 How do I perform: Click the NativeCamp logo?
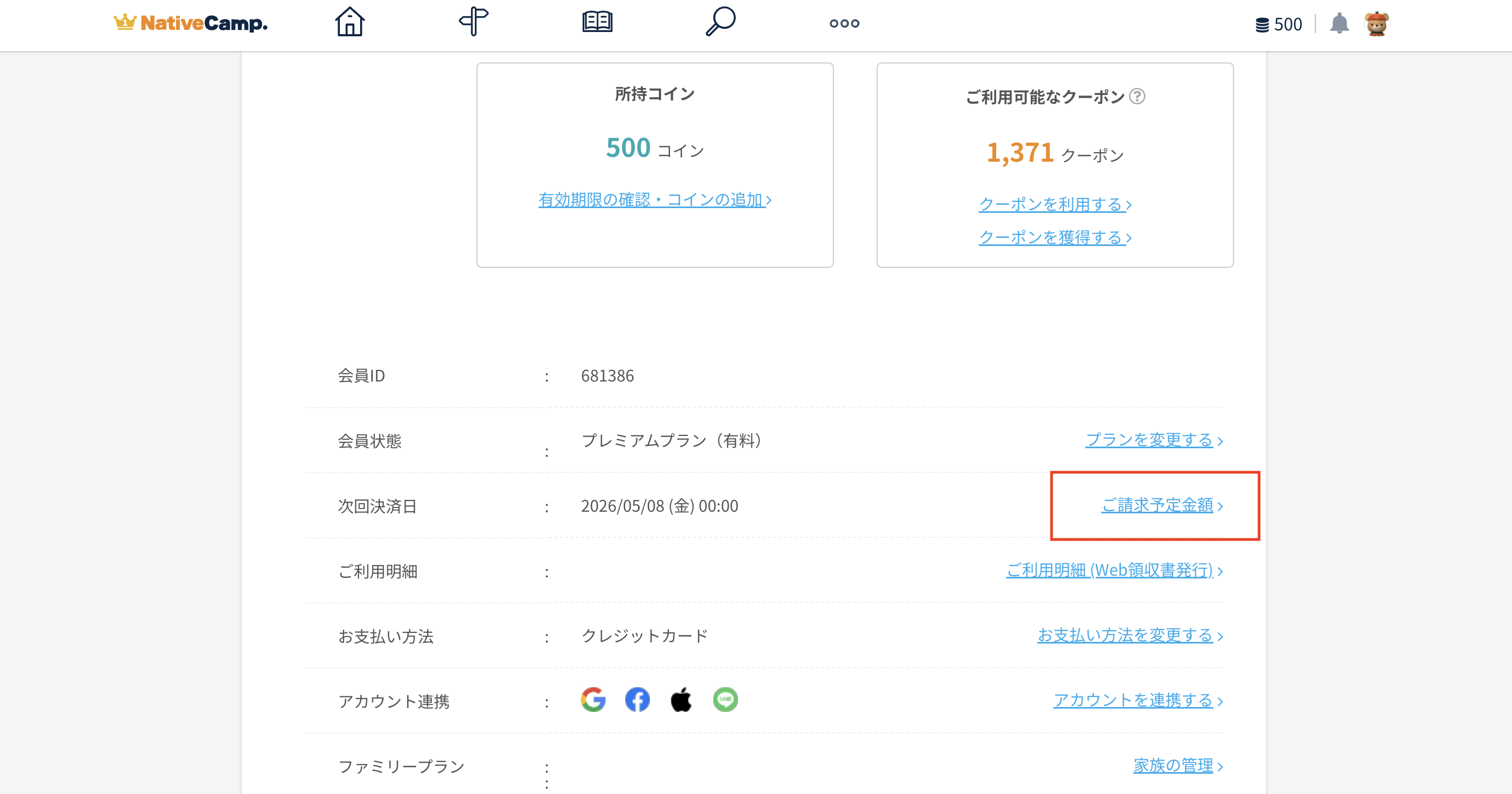click(x=191, y=23)
